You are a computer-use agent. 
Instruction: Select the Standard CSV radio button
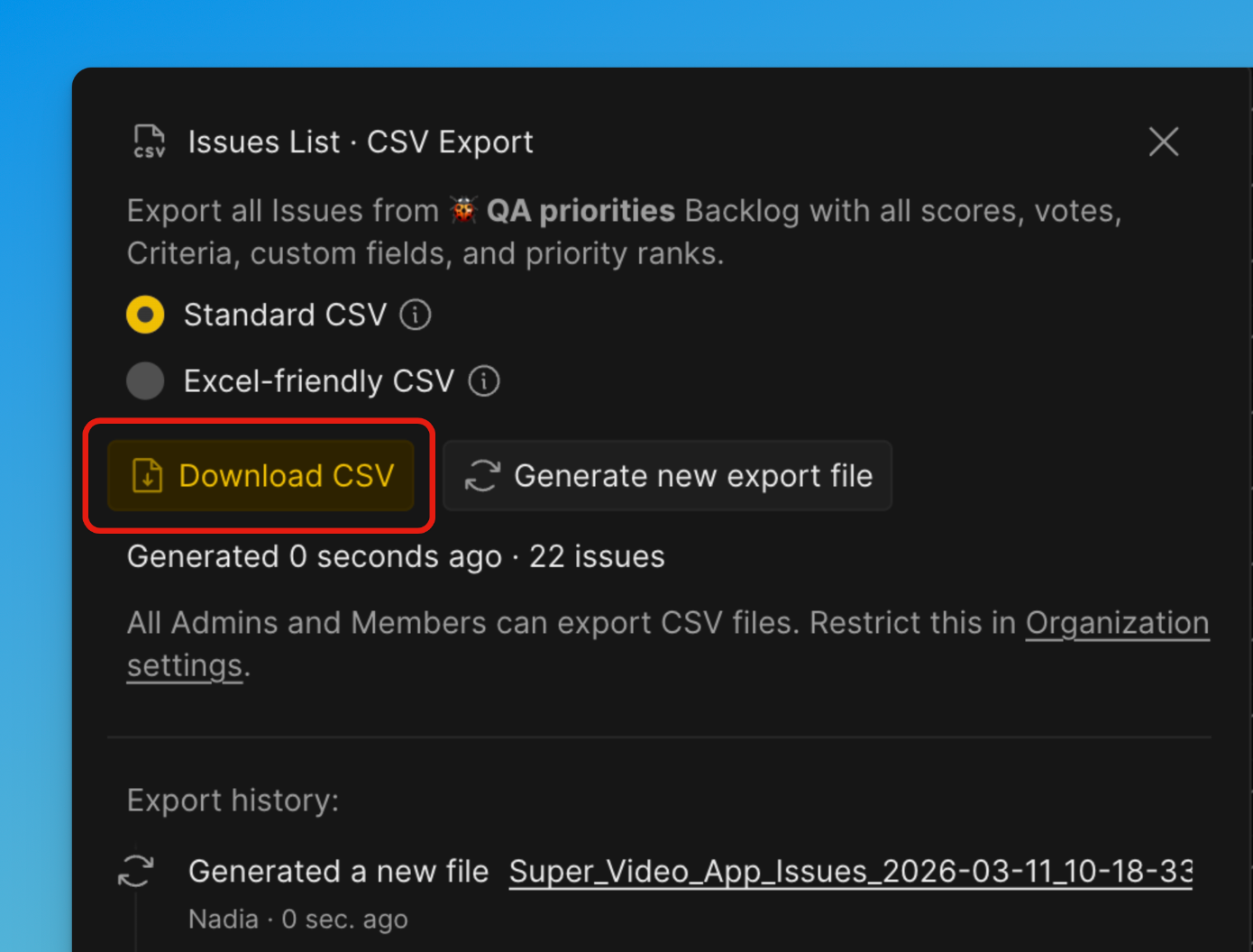coord(145,315)
